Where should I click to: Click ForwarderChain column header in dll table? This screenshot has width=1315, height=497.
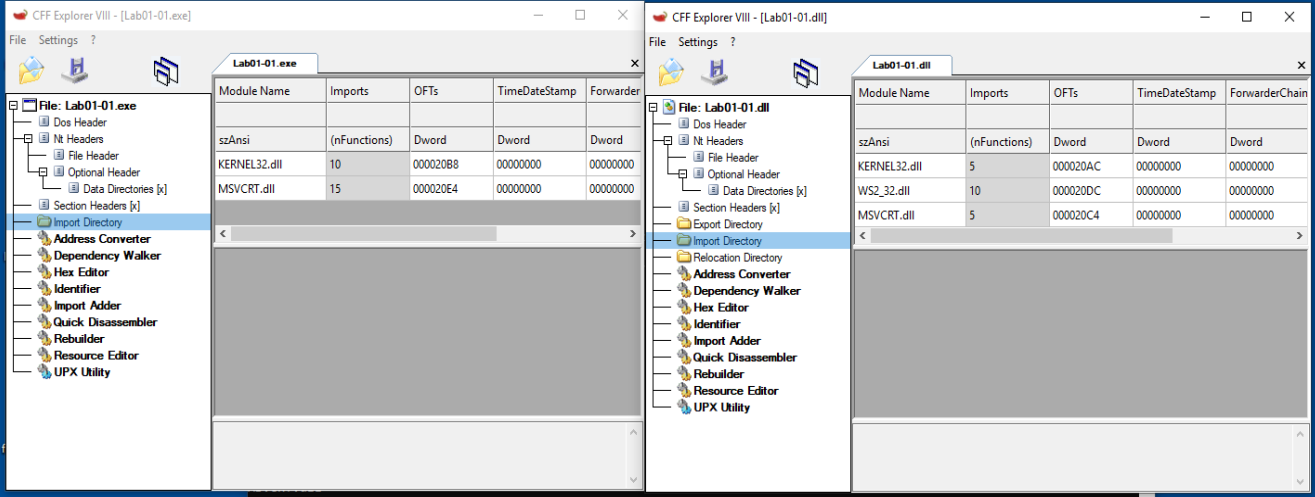click(1267, 93)
